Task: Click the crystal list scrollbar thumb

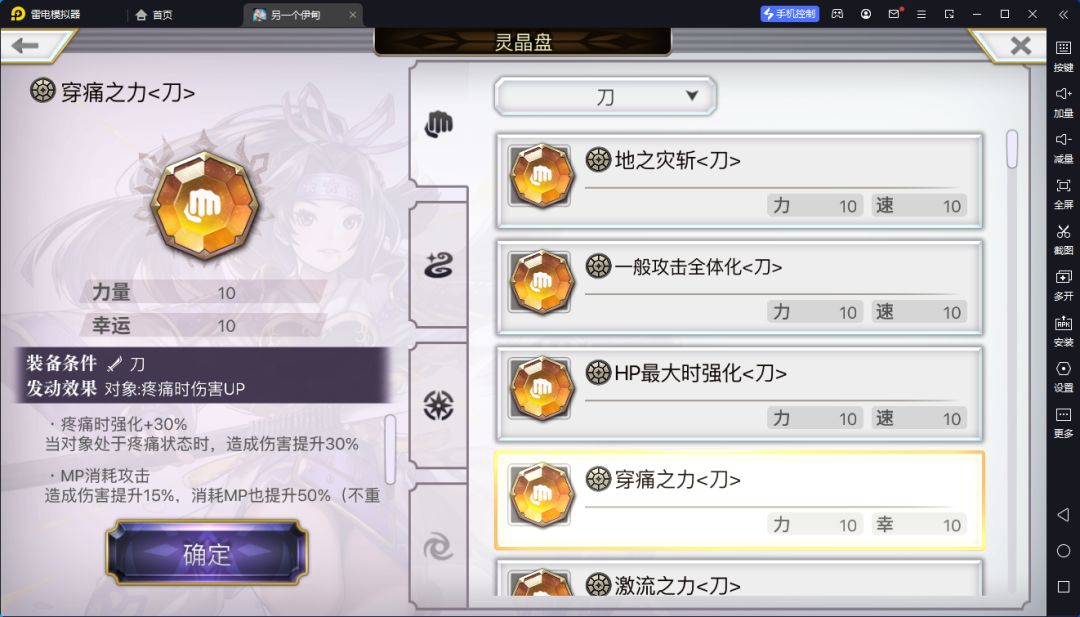Action: coord(1012,149)
